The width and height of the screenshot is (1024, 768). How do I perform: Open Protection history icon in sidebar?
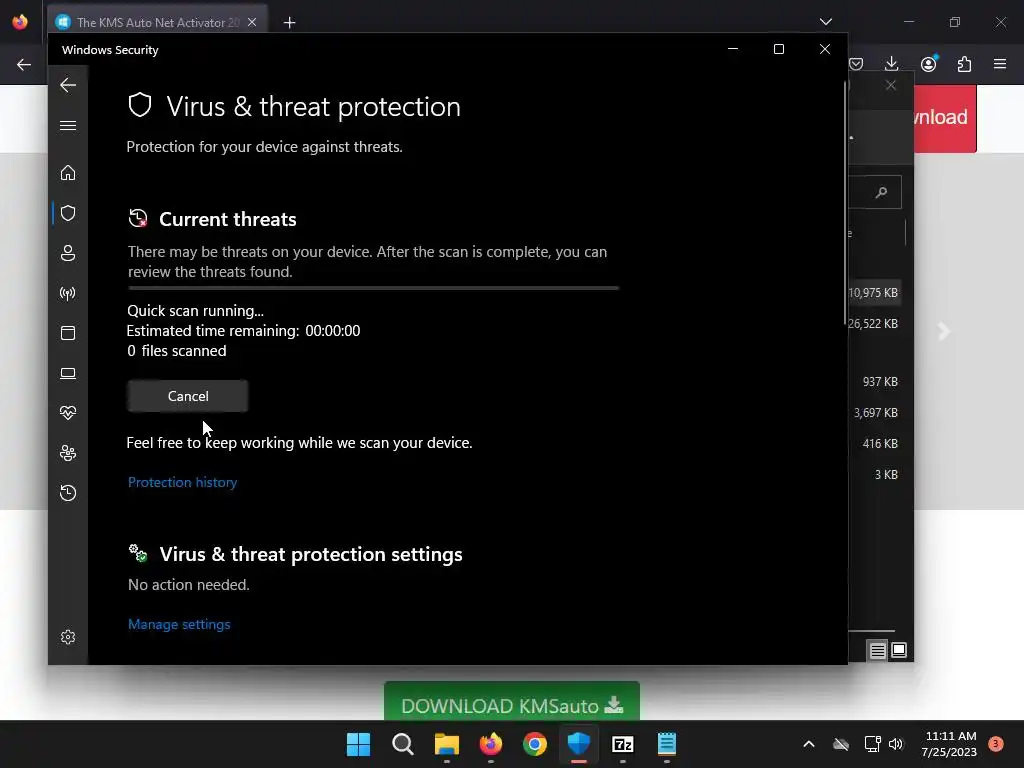coord(68,492)
